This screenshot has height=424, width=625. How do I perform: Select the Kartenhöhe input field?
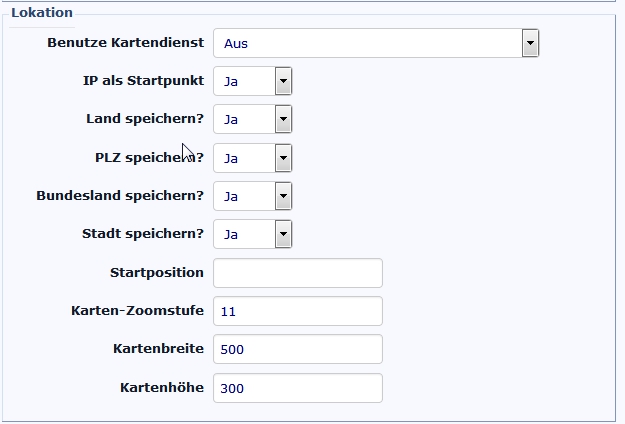[298, 388]
